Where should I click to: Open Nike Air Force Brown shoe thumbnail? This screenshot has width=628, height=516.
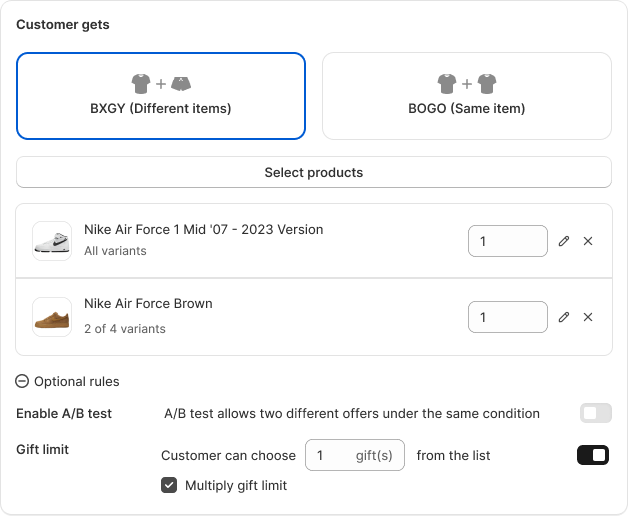[x=52, y=317]
